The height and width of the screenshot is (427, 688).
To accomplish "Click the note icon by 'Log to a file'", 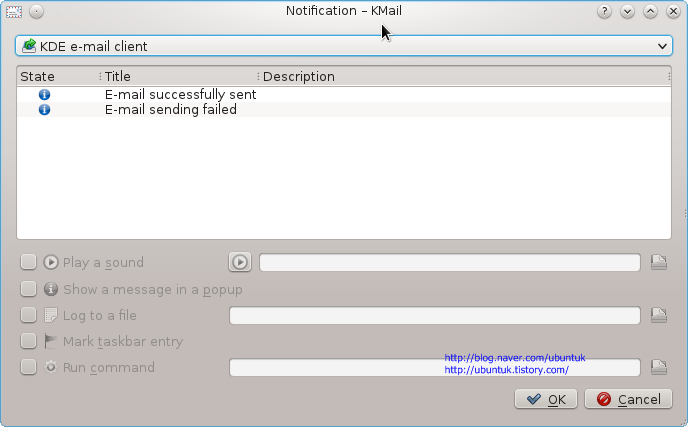I will pos(51,315).
